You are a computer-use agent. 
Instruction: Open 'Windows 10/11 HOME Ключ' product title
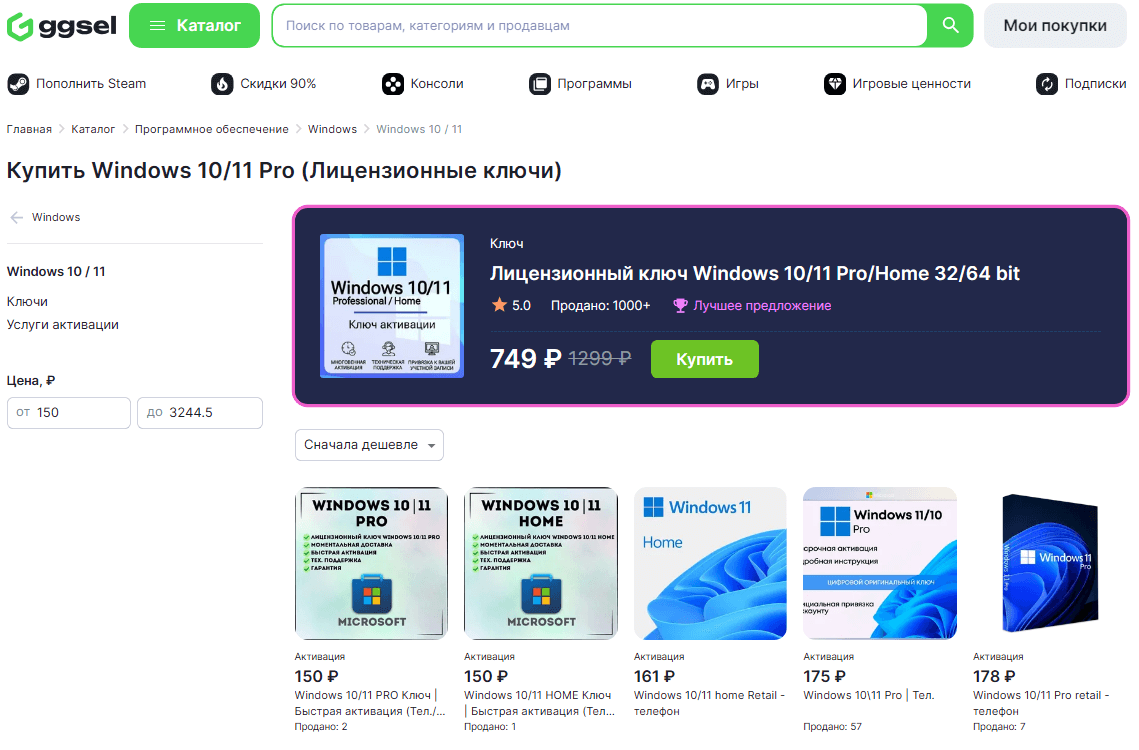click(x=540, y=703)
